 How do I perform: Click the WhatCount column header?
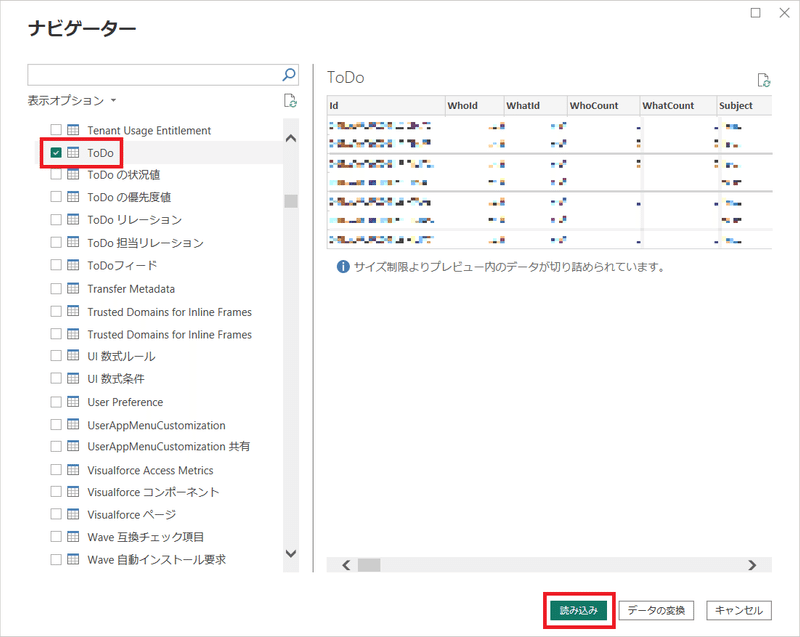(x=678, y=106)
